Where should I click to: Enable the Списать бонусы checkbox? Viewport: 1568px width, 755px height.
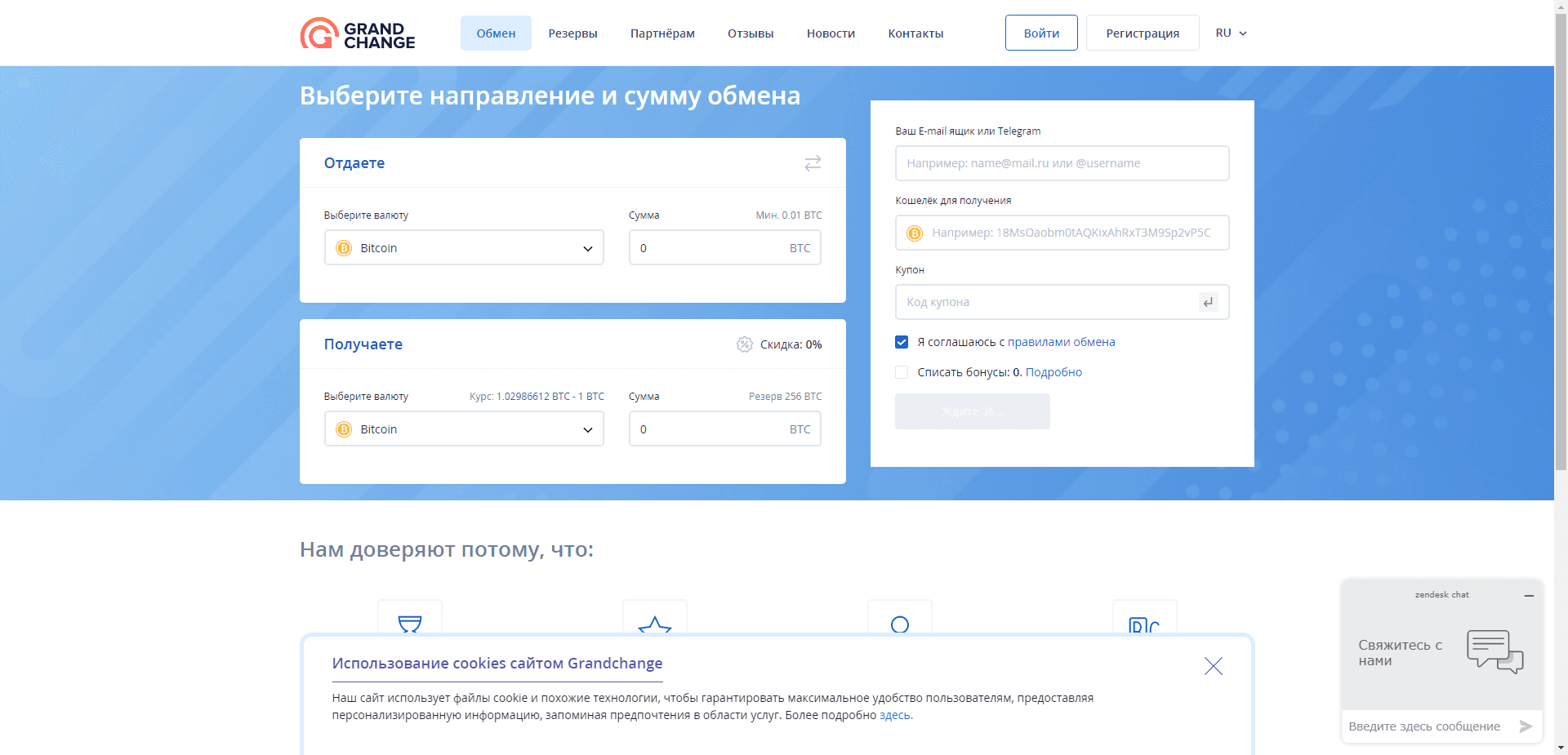[902, 372]
